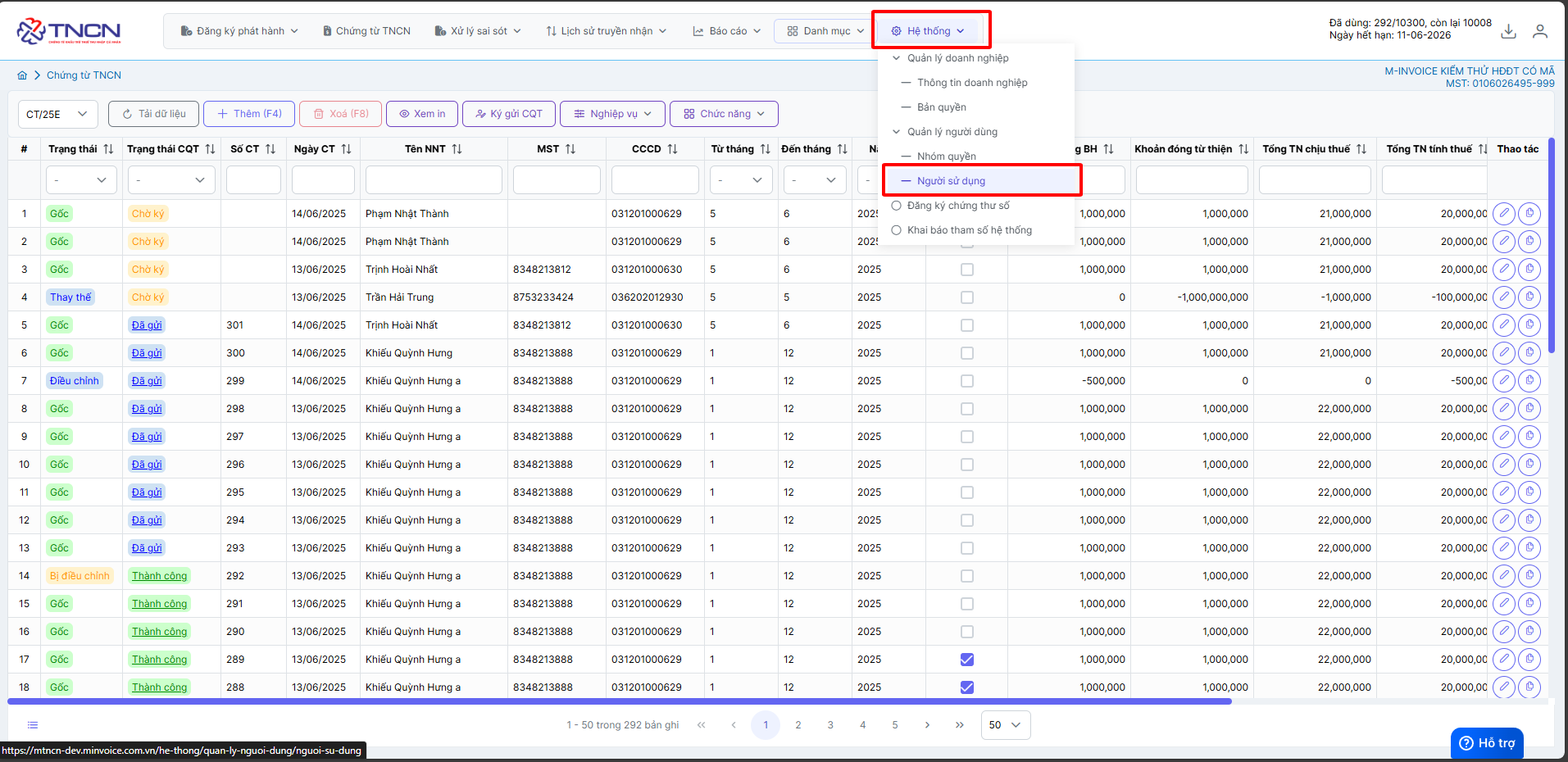Sort by Số CT column icon
Screen dimensions: 1568x762
point(270,149)
